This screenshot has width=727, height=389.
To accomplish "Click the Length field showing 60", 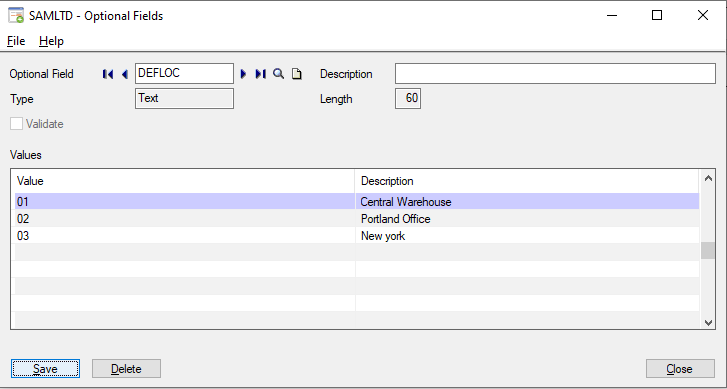I will tap(408, 99).
